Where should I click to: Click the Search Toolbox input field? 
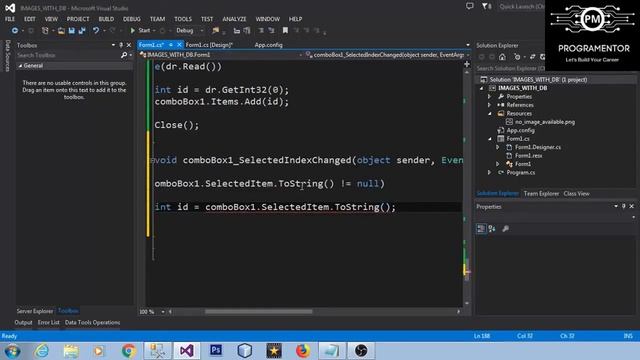pos(69,55)
